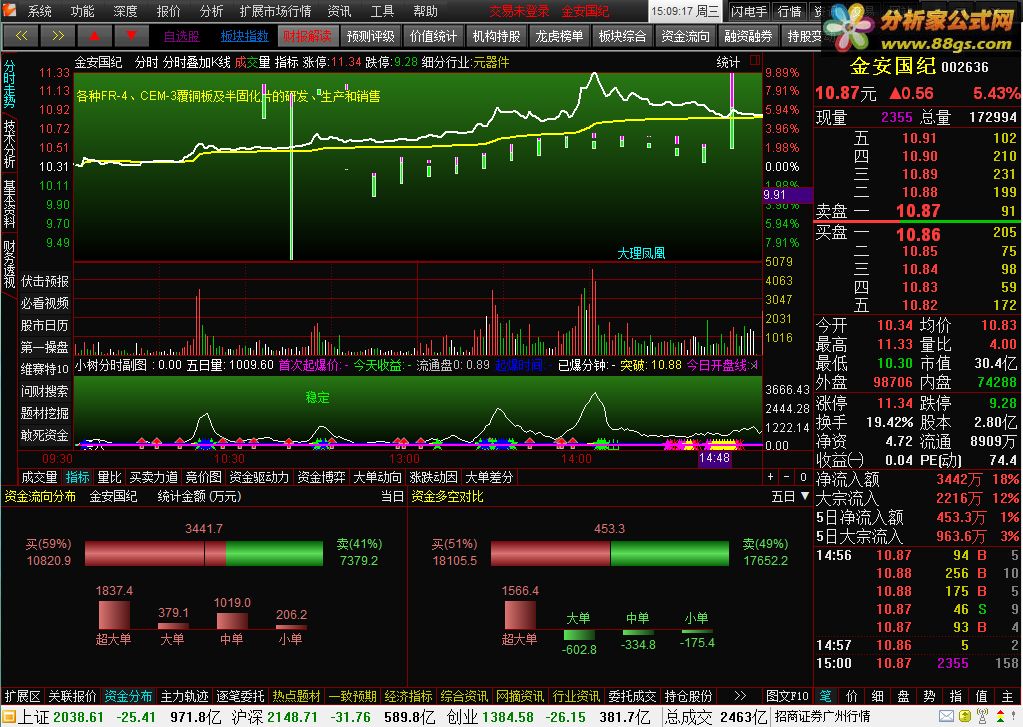
Task: Click the 14:48 time marker on the chart axis
Action: tap(714, 458)
